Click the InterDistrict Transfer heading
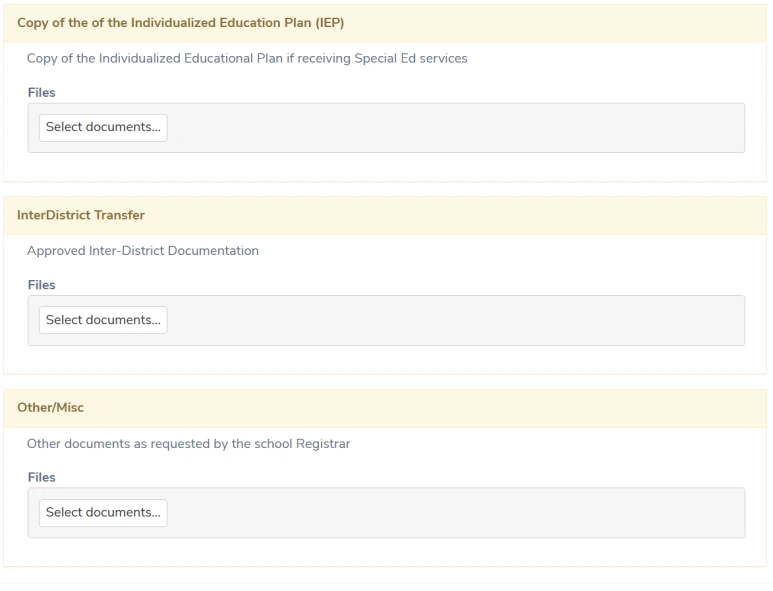The image size is (773, 591). click(x=81, y=215)
